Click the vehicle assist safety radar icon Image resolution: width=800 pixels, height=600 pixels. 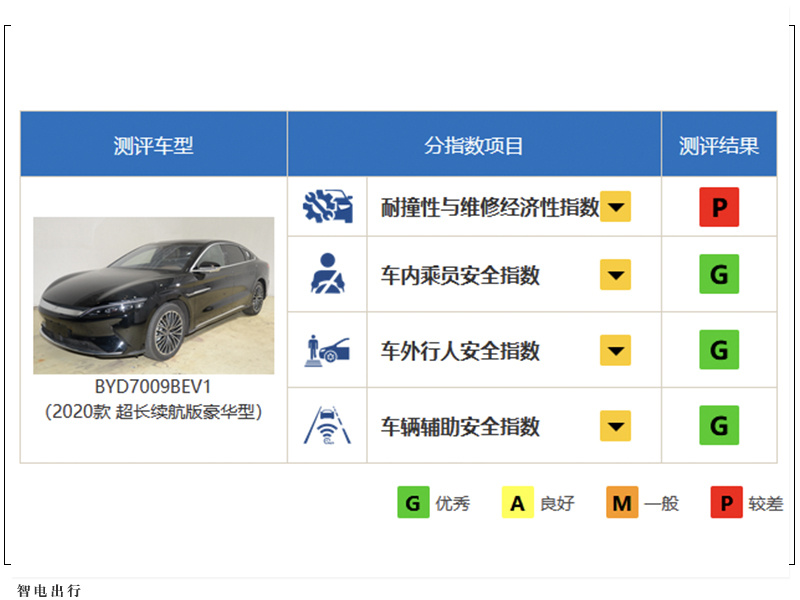328,425
